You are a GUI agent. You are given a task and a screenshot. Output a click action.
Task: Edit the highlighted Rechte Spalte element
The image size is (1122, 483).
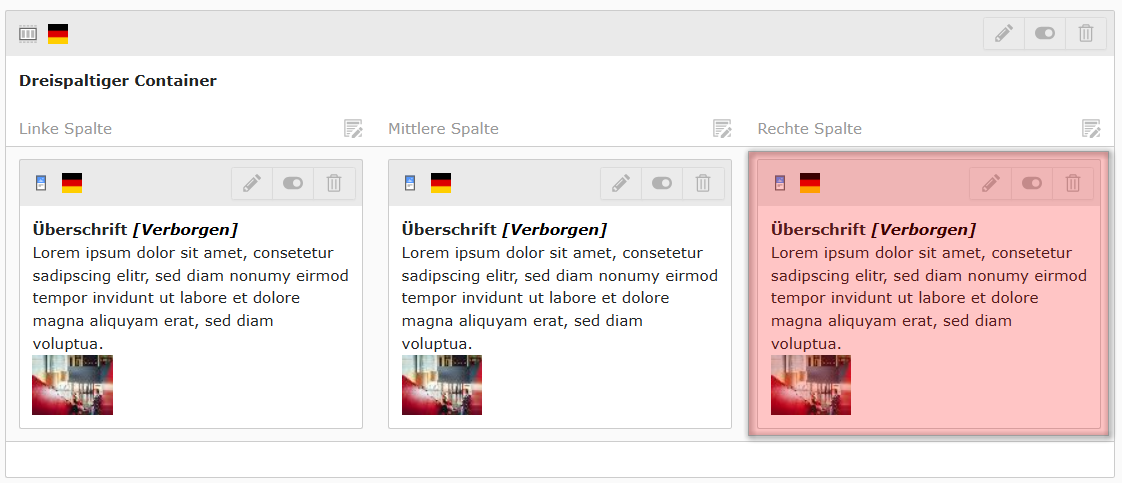[x=990, y=183]
